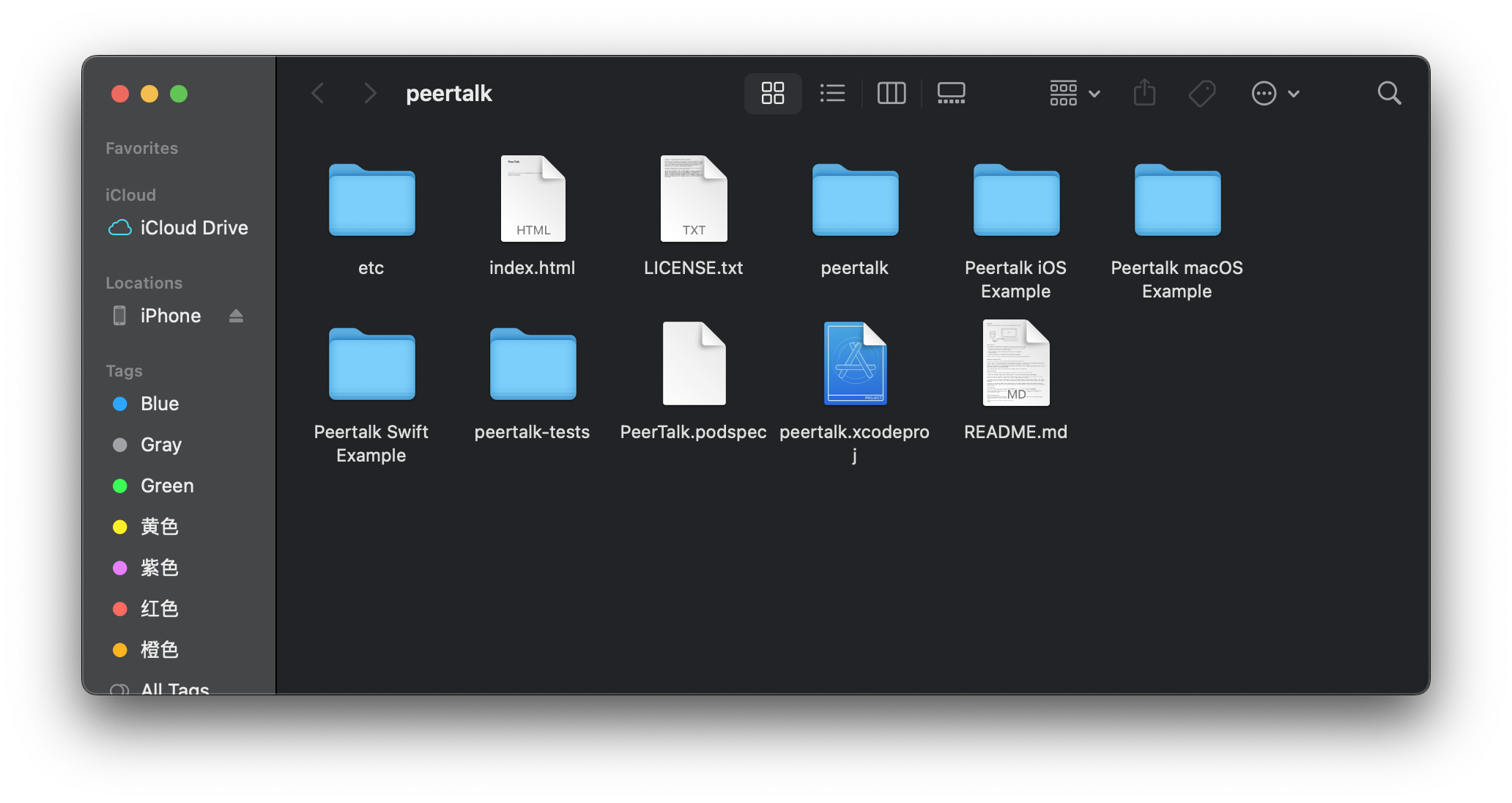
Task: Select the Peertalk macOS Example folder icon
Action: pyautogui.click(x=1177, y=199)
